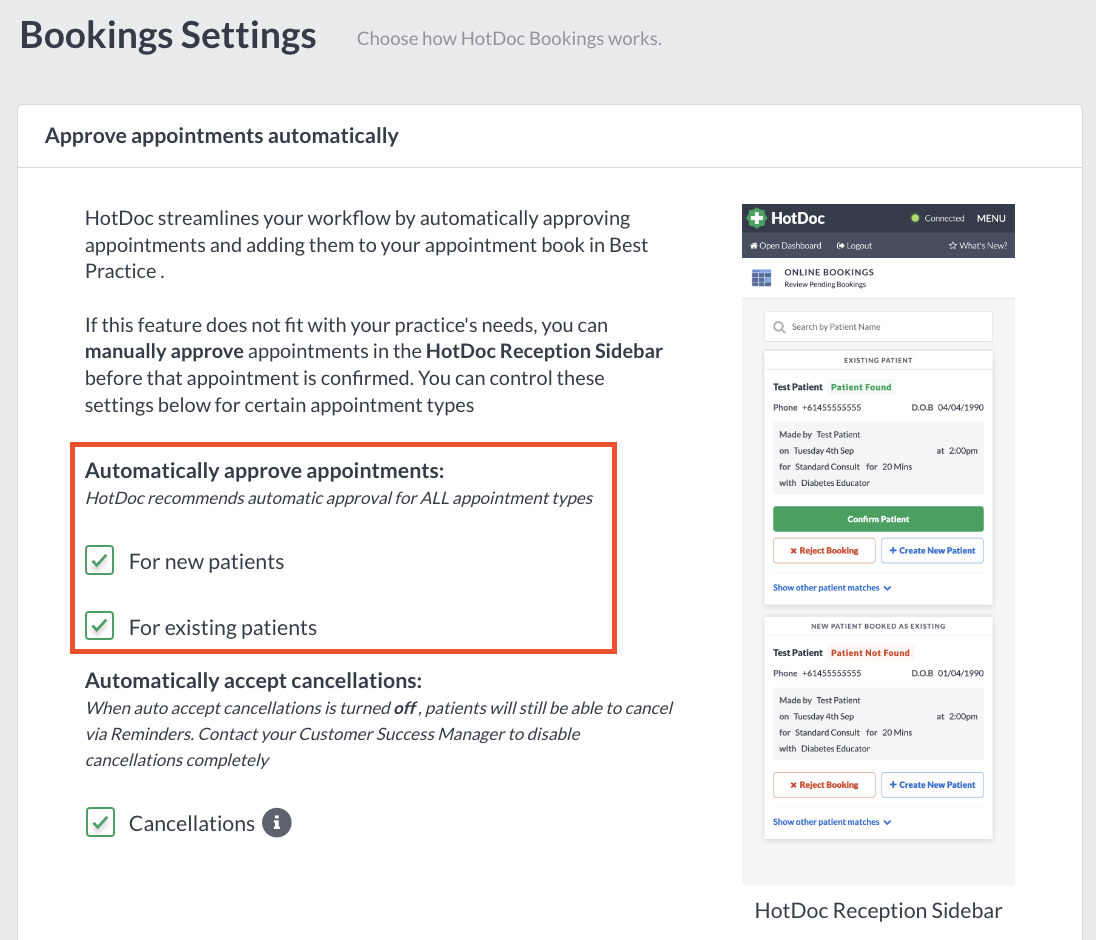Click the Cancellations info icon
This screenshot has width=1096, height=940.
tap(277, 823)
